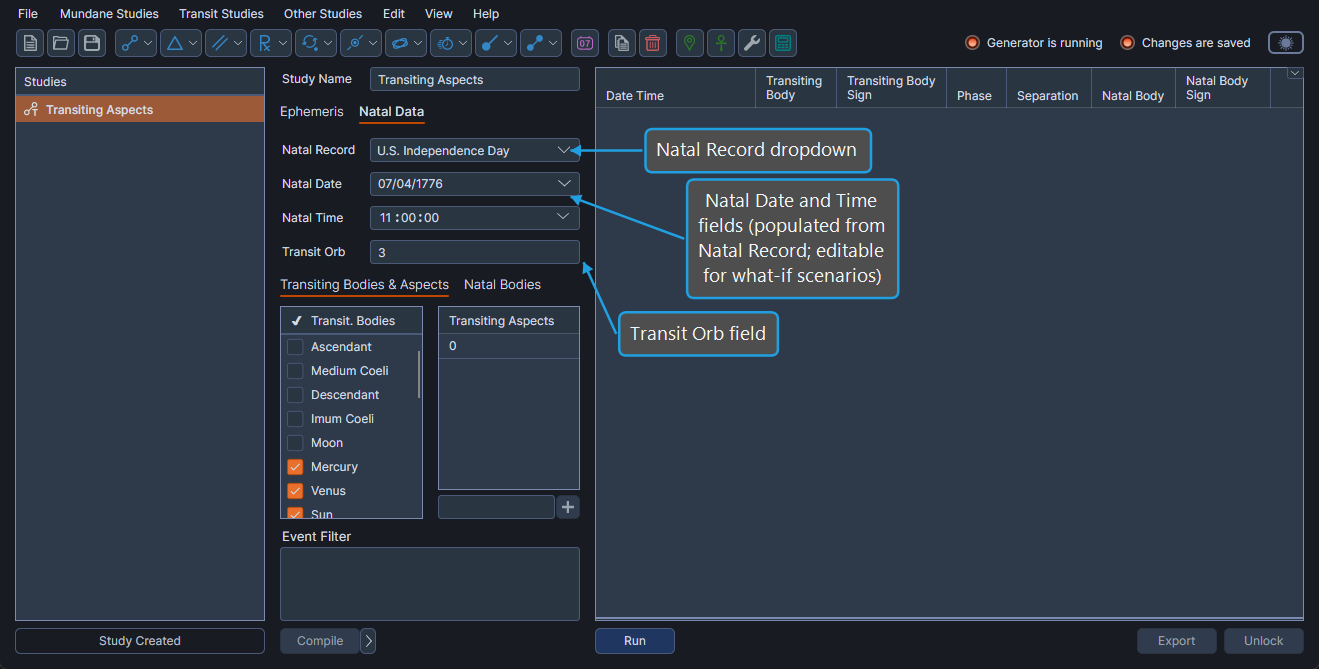Click the Event Filter text area
Screen dimensions: 1319x669
click(430, 584)
